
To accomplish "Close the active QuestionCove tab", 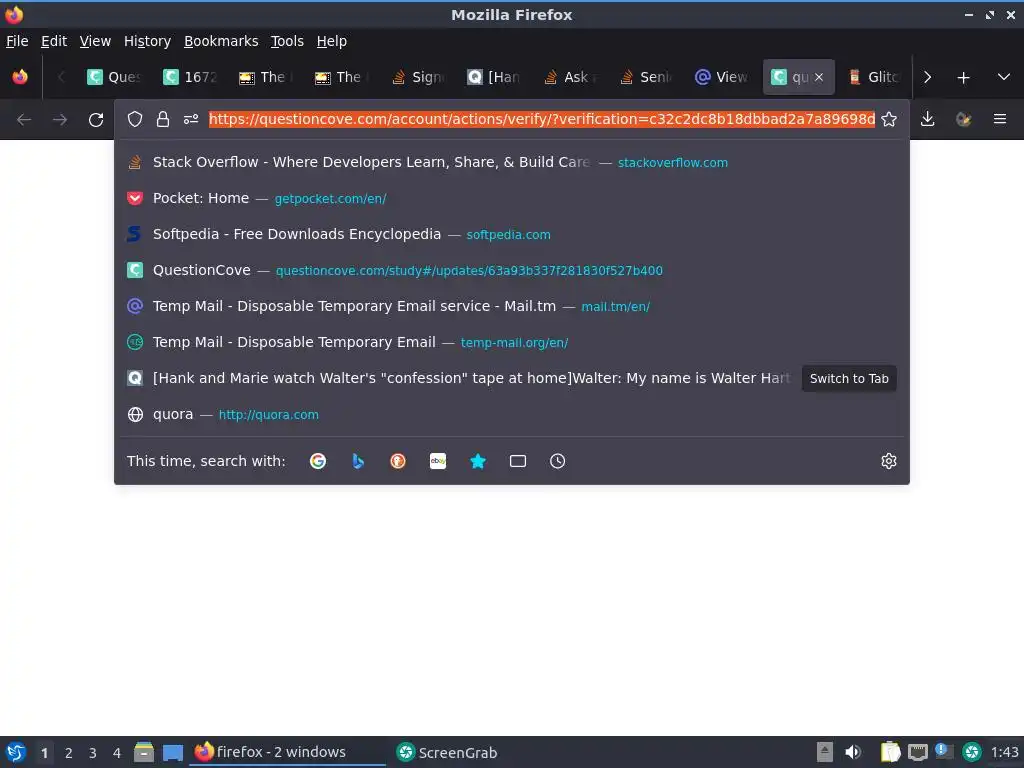I will pyautogui.click(x=819, y=77).
